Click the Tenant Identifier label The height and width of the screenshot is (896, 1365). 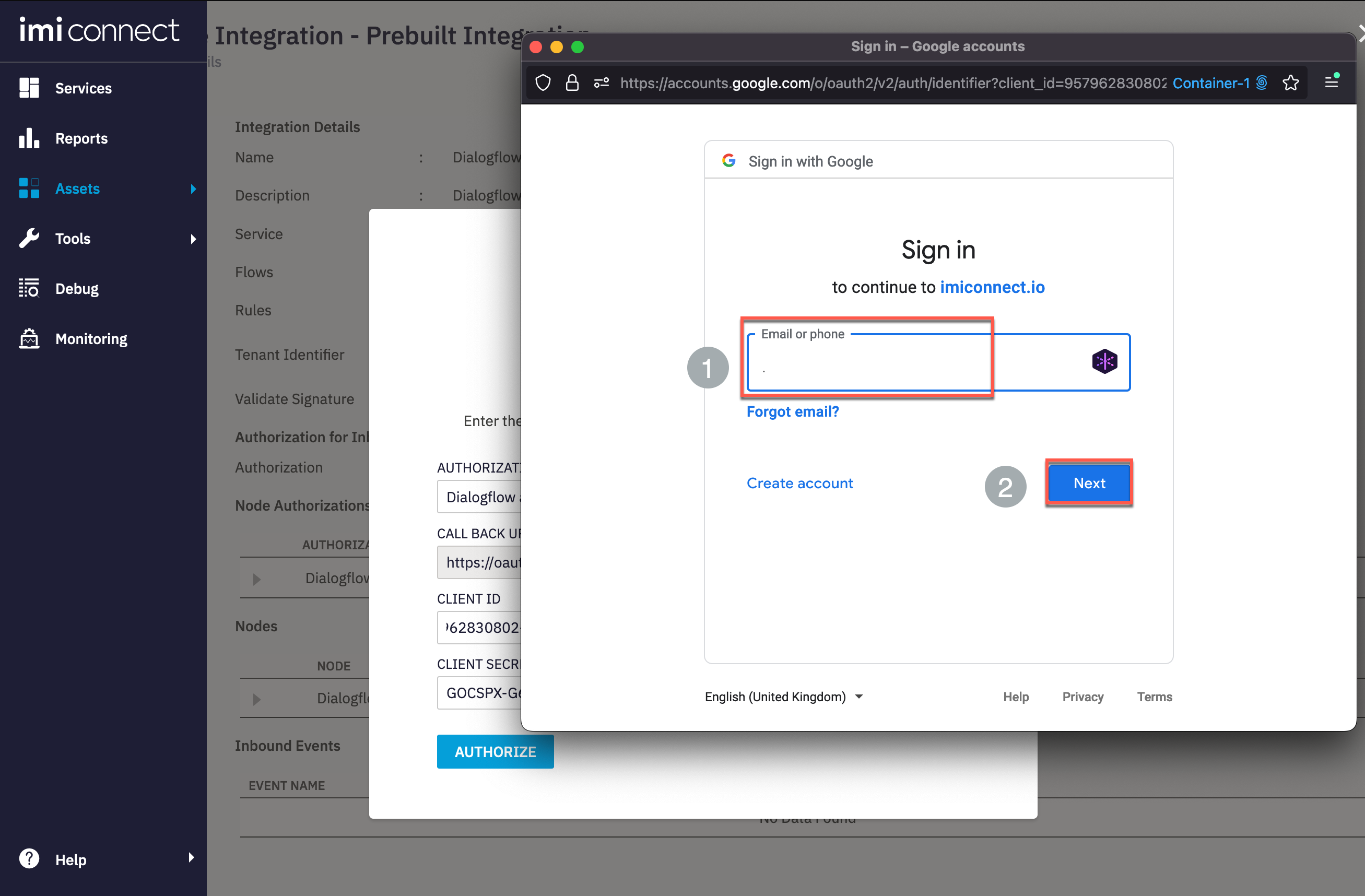click(290, 355)
